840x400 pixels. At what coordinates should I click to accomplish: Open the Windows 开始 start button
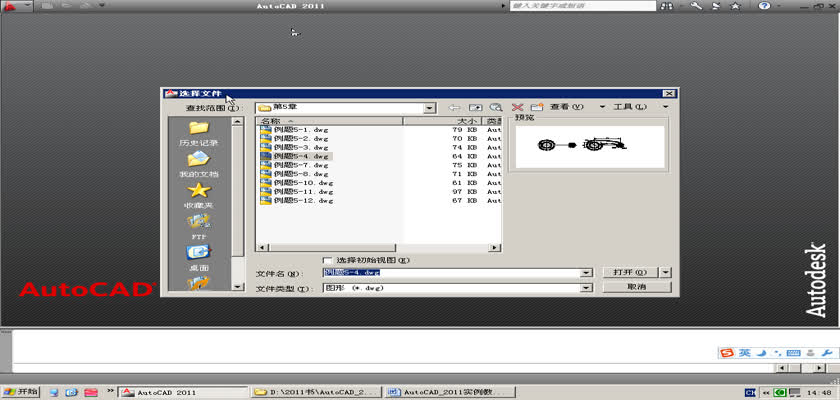21,392
